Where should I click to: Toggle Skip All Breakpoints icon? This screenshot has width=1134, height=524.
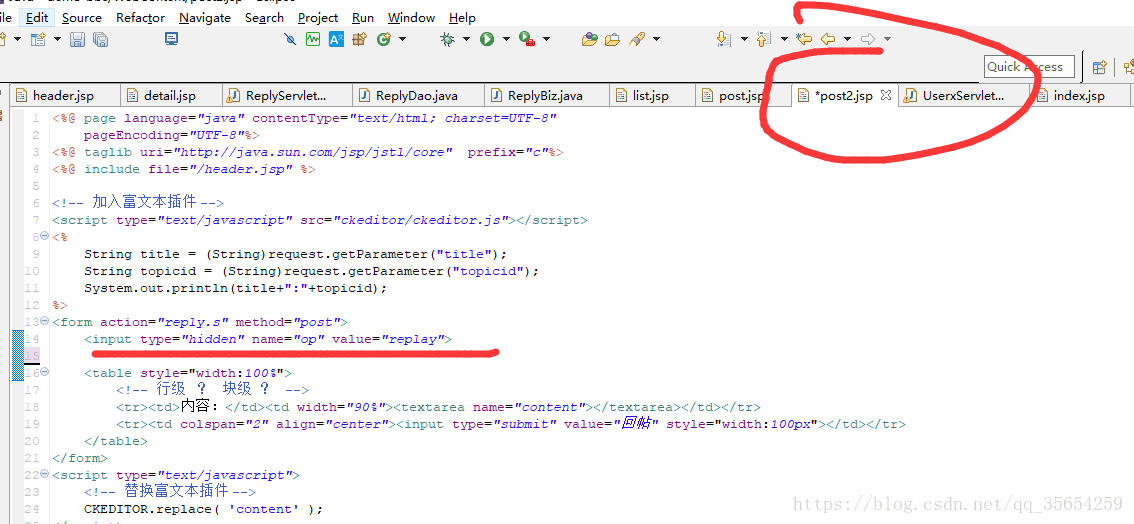pos(290,39)
